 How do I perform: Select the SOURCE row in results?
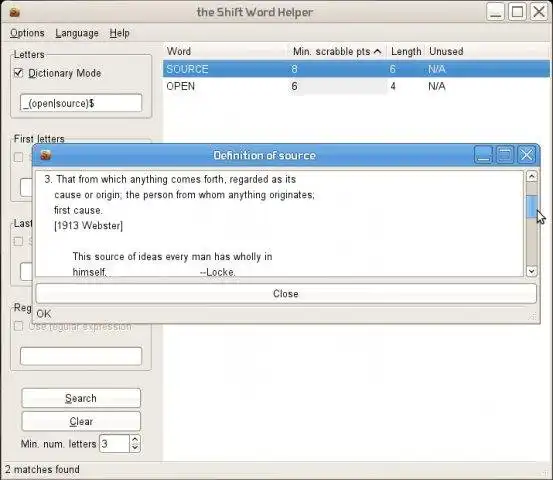[x=356, y=69]
